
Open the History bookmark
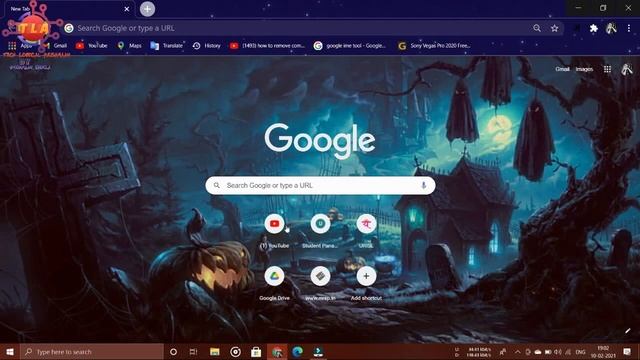(207, 46)
